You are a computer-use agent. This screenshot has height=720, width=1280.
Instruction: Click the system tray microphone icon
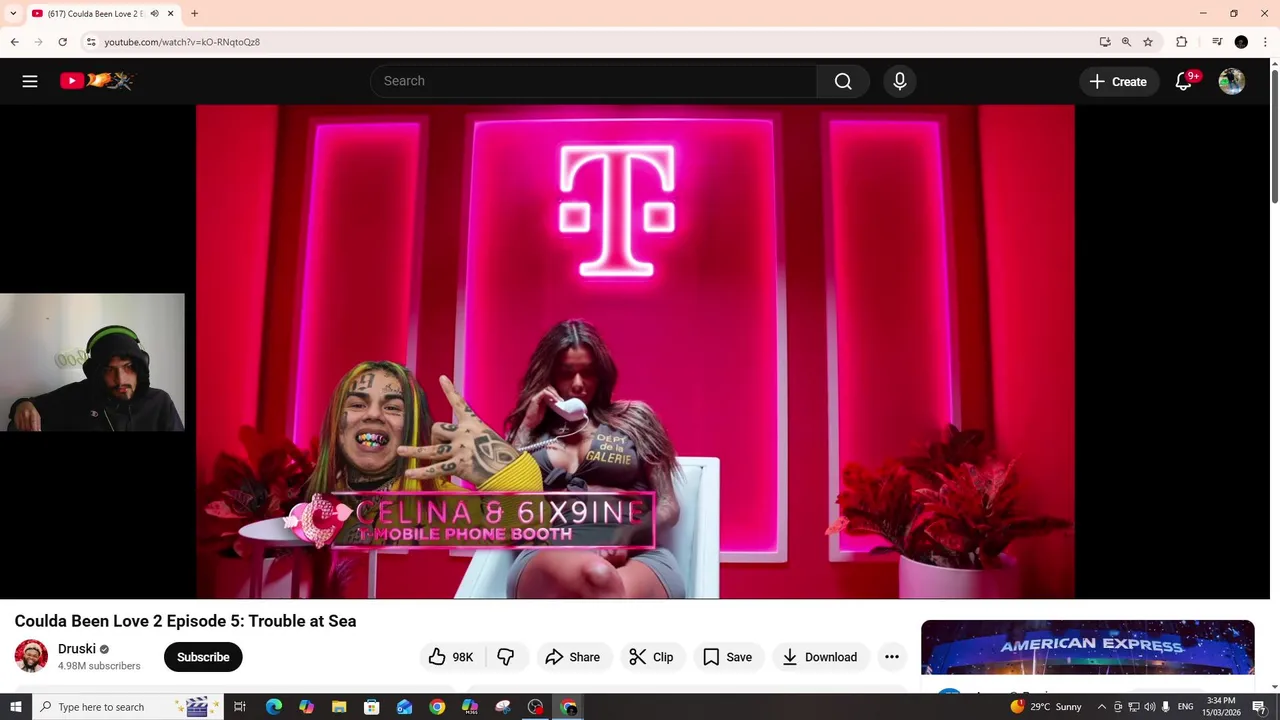1165,707
